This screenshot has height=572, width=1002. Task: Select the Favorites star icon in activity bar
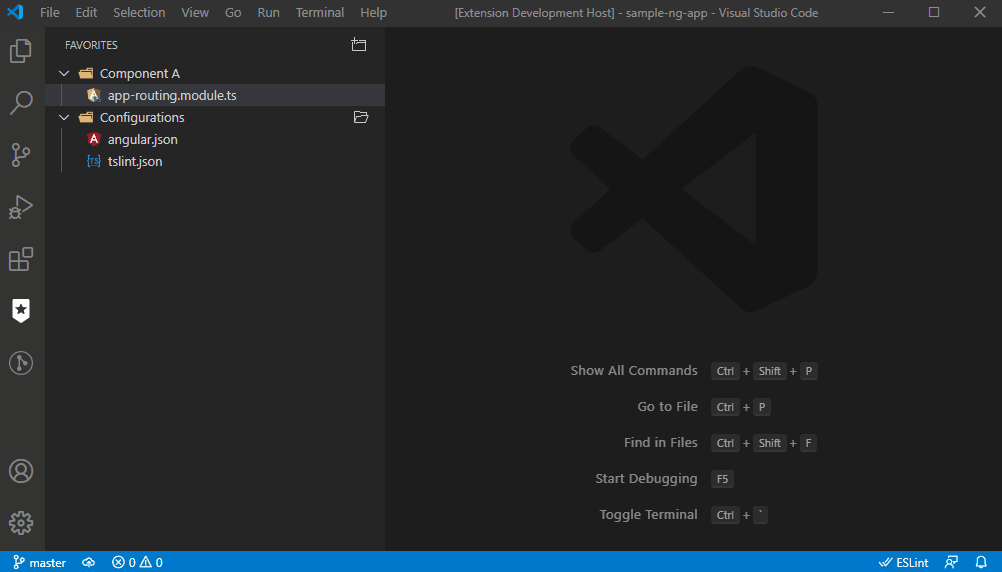tap(20, 311)
